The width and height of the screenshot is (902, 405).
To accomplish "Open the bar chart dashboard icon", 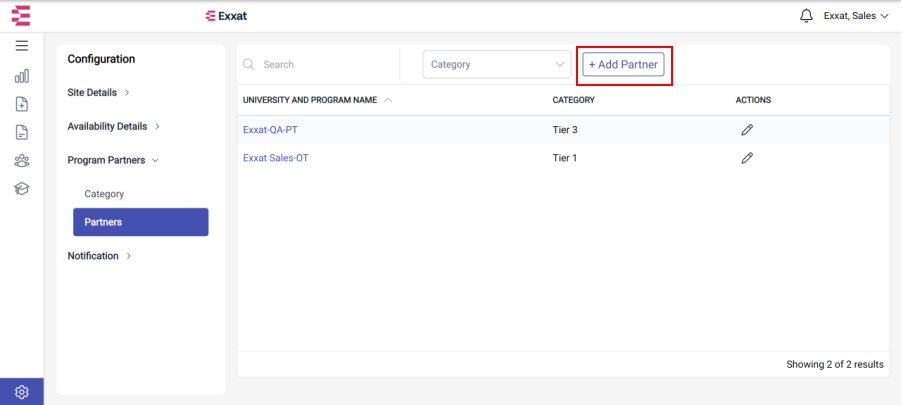I will [22, 76].
